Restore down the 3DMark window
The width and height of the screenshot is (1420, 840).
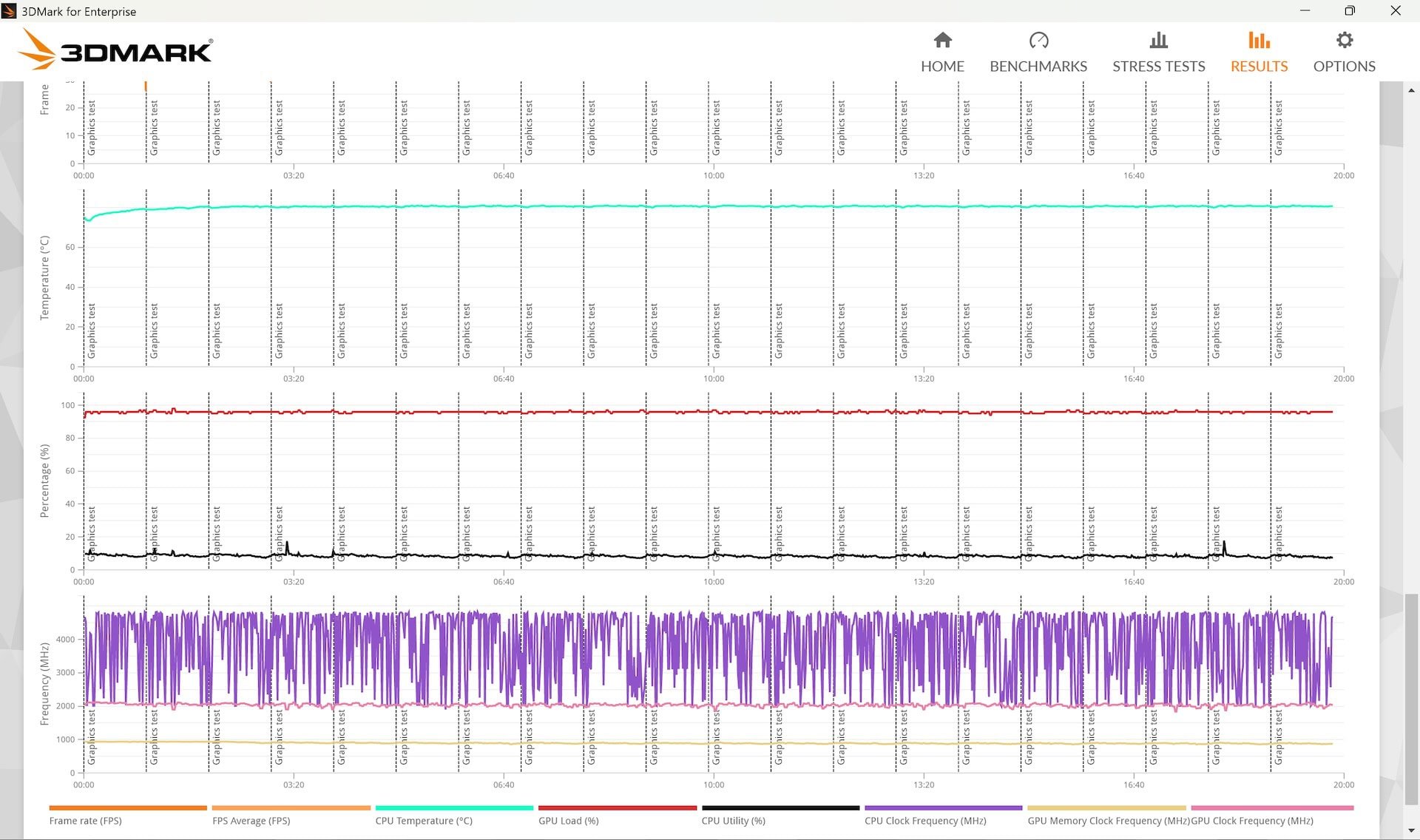[x=1350, y=10]
